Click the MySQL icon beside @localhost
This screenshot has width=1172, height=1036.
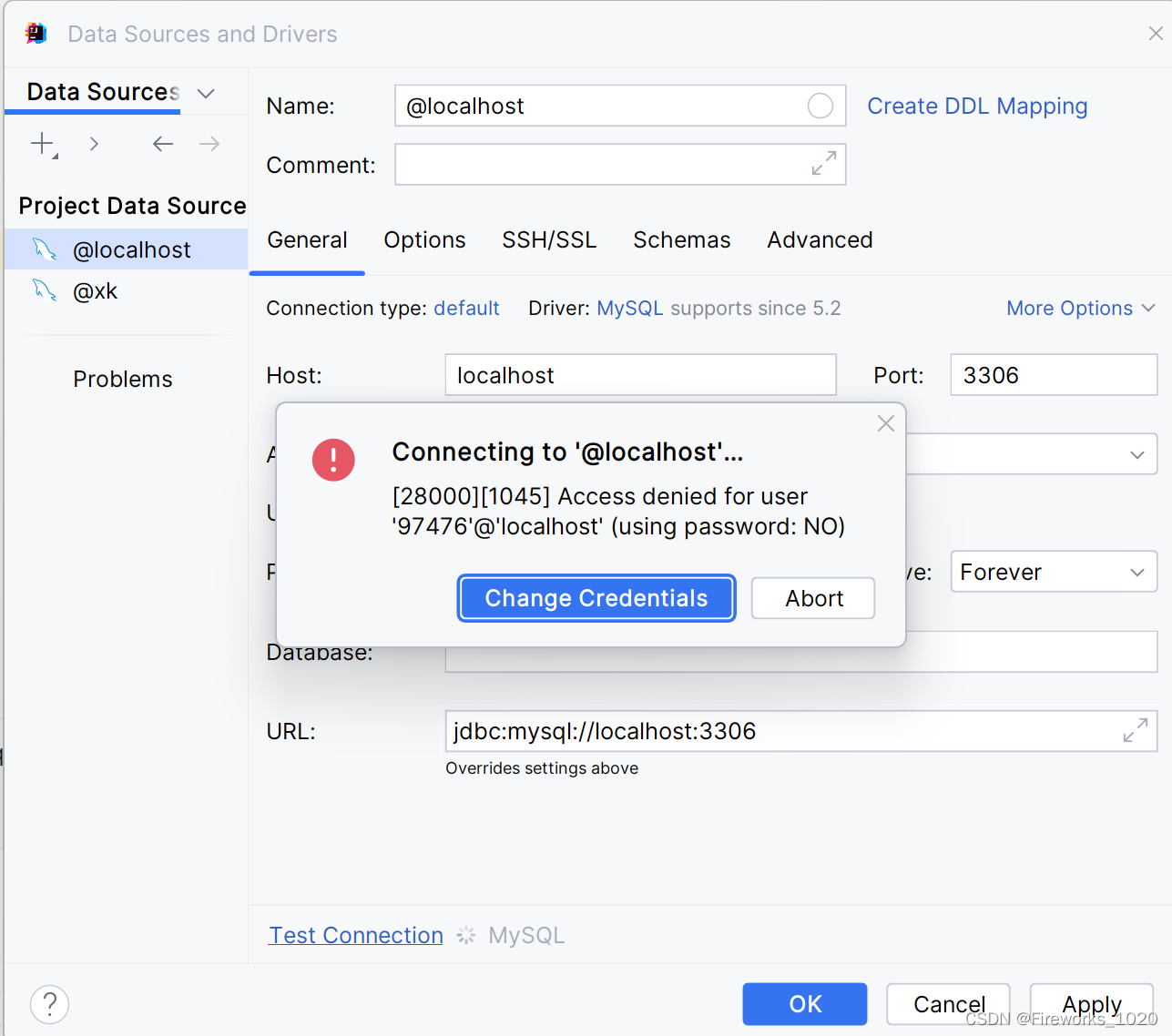tap(45, 249)
